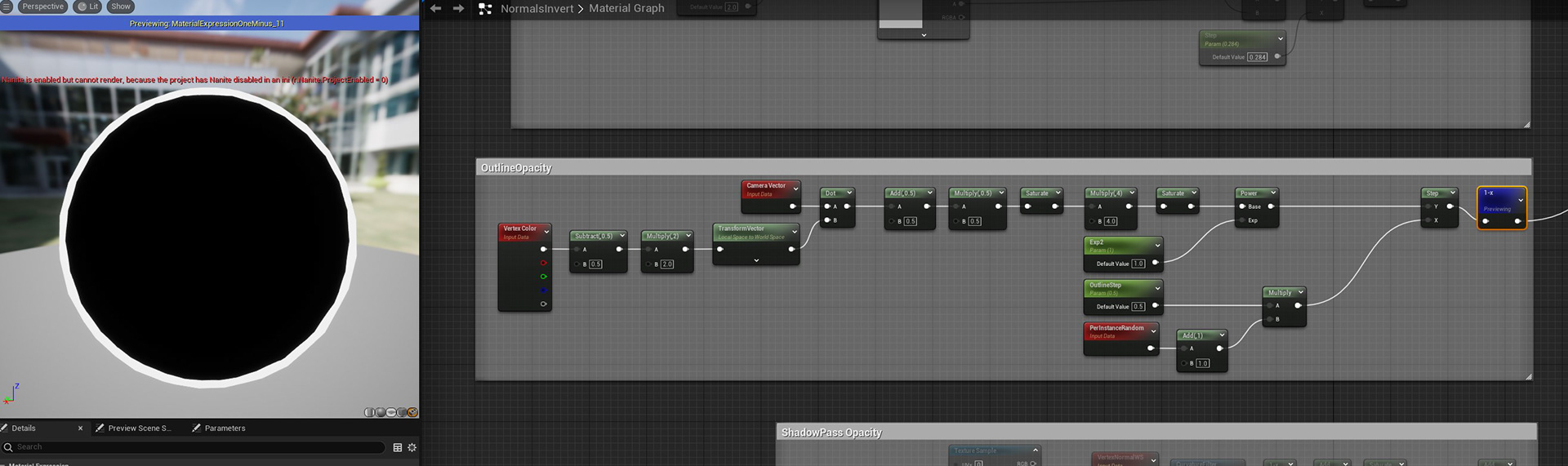Select the cylinder preview mesh icon
This screenshot has height=466, width=1568.
[x=369, y=412]
